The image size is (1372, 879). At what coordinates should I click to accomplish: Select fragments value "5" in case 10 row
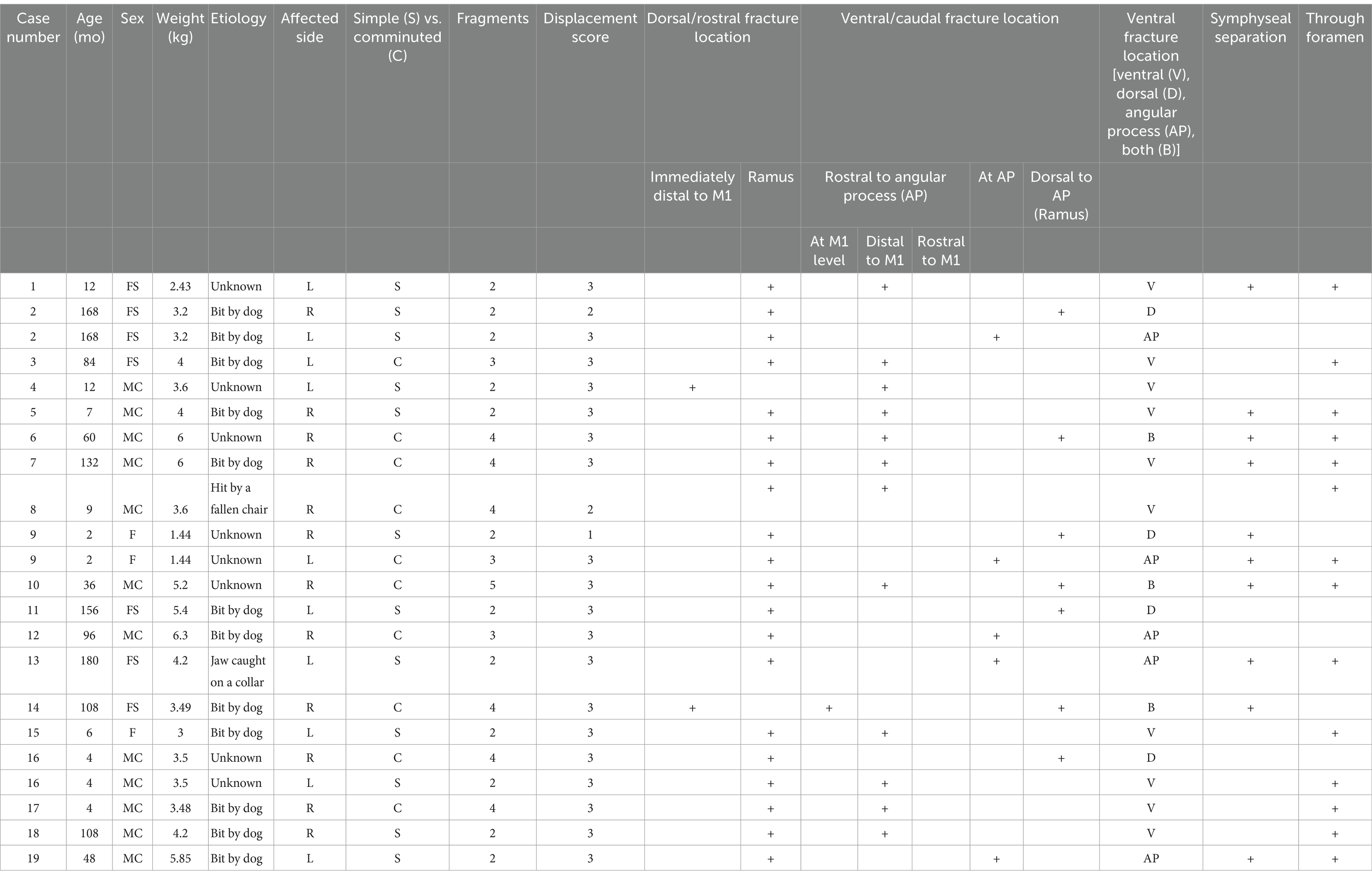coord(492,585)
